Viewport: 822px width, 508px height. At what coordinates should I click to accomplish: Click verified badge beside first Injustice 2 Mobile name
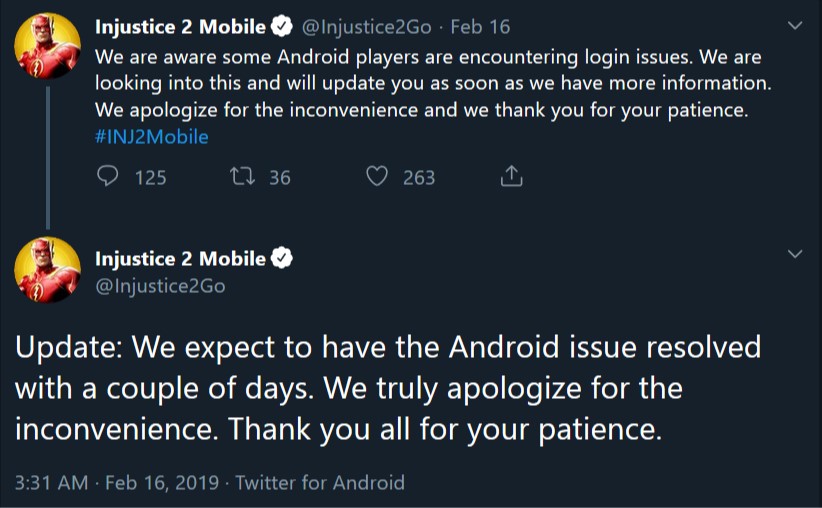[x=282, y=27]
